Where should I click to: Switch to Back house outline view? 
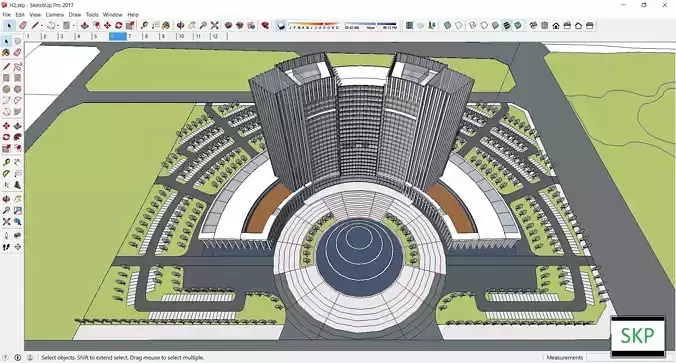tap(578, 25)
